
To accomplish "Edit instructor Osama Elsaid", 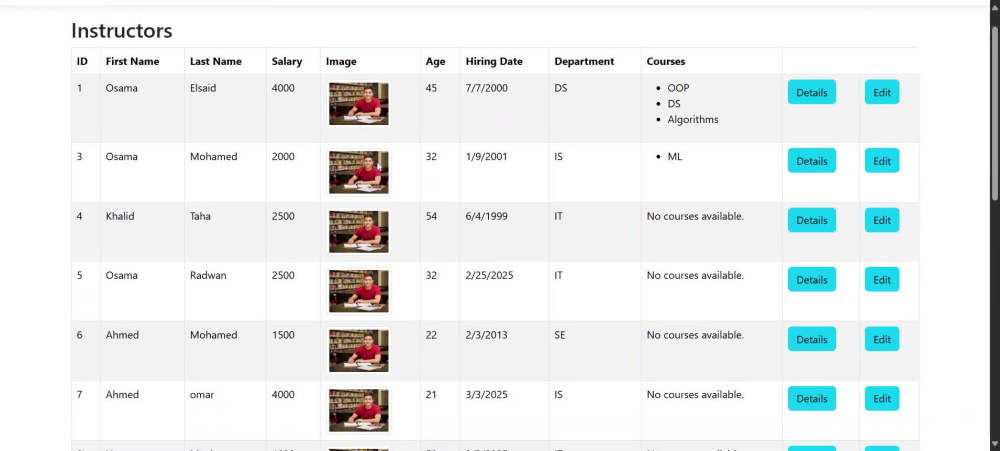I will coord(881,92).
